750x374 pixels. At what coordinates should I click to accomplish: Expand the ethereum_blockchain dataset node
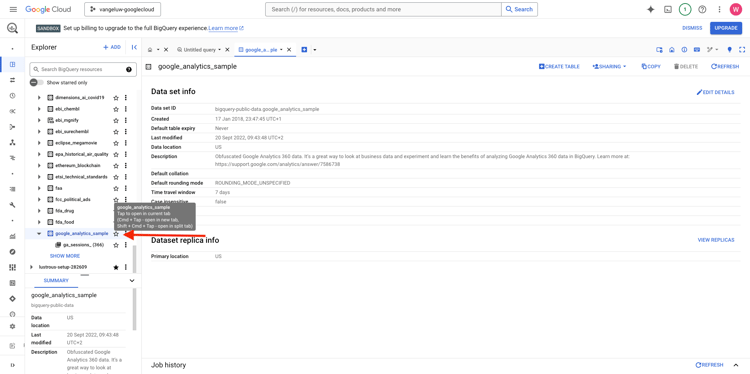tap(39, 165)
